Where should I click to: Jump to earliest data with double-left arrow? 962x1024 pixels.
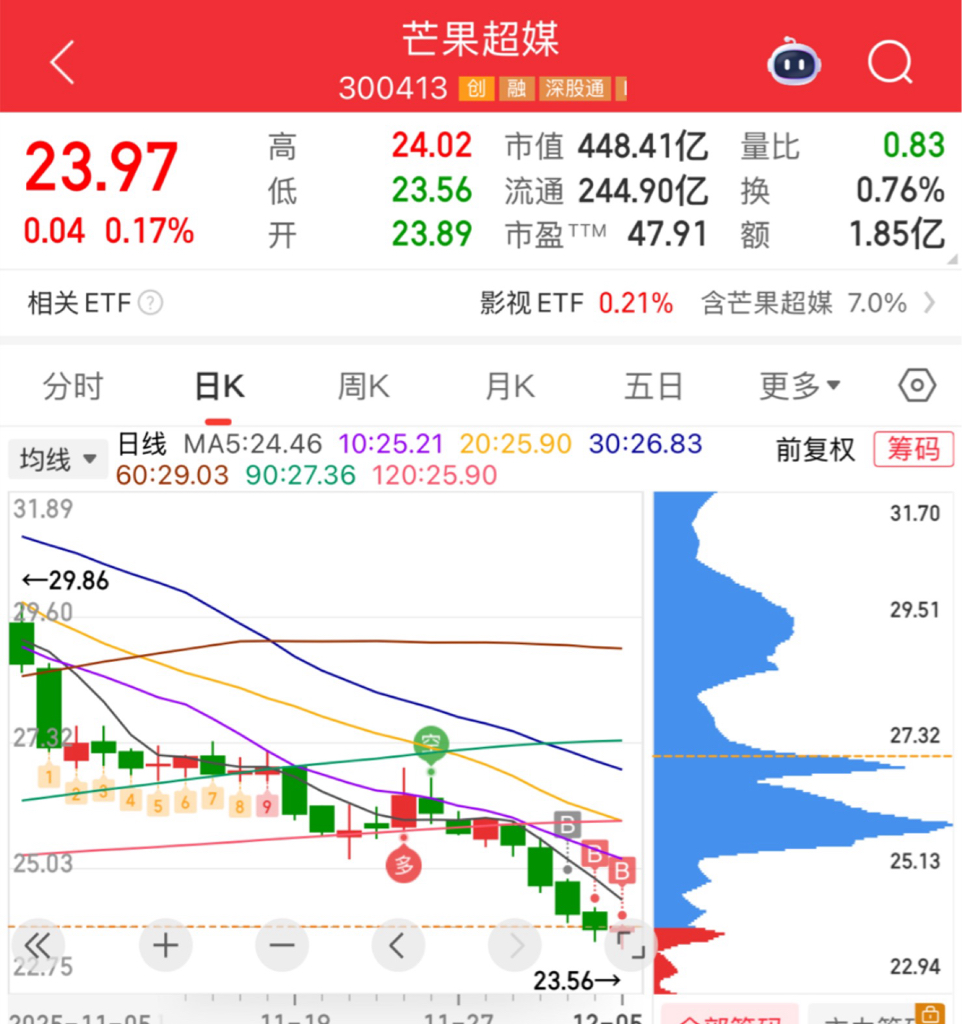point(37,945)
